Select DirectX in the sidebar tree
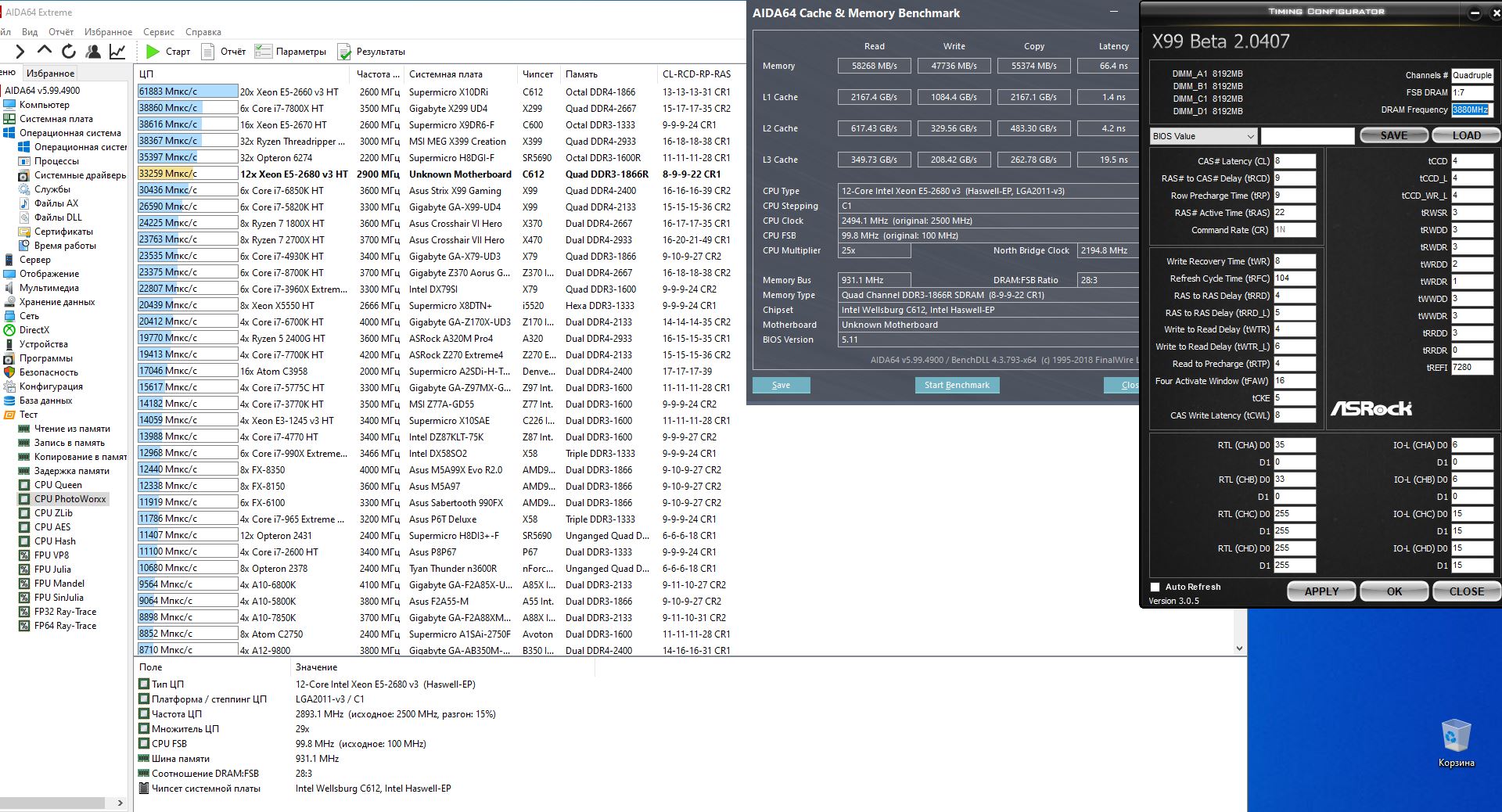Image resolution: width=1502 pixels, height=812 pixels. coord(34,330)
